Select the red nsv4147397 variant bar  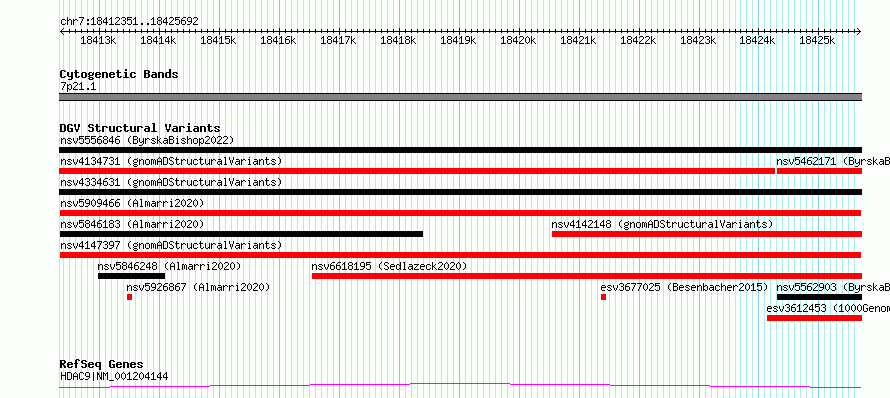pyautogui.click(x=461, y=255)
